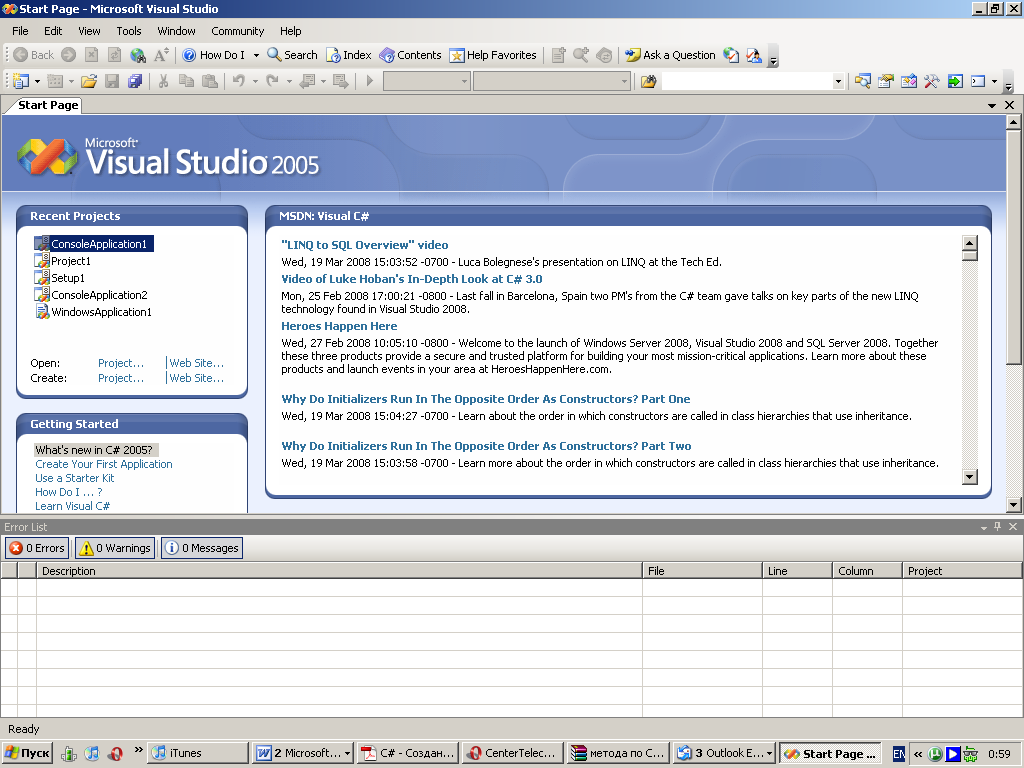The image size is (1024, 768).
Task: Click the MSDN news scrollbar thumb
Action: [970, 255]
